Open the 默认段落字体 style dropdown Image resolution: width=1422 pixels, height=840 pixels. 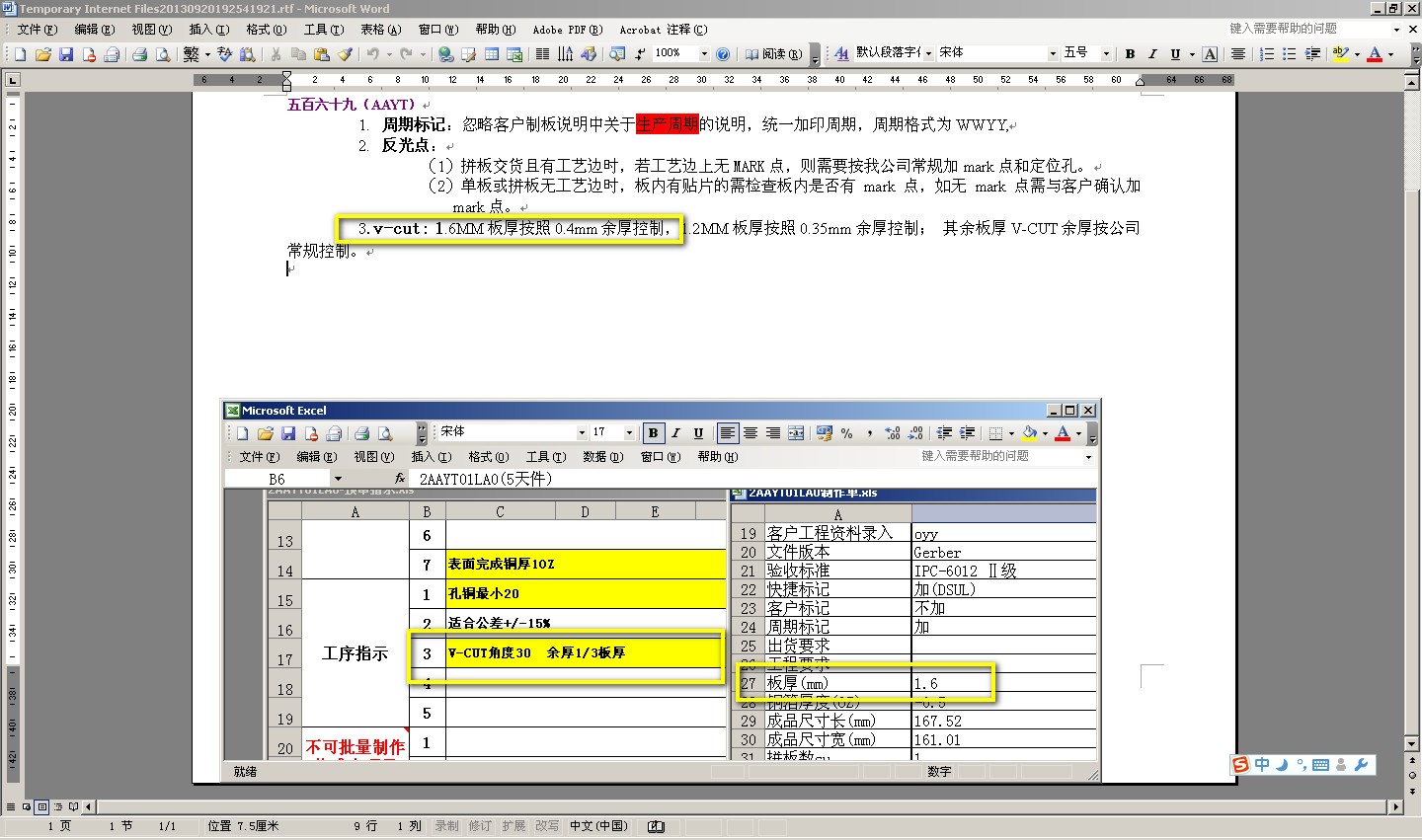pos(927,54)
